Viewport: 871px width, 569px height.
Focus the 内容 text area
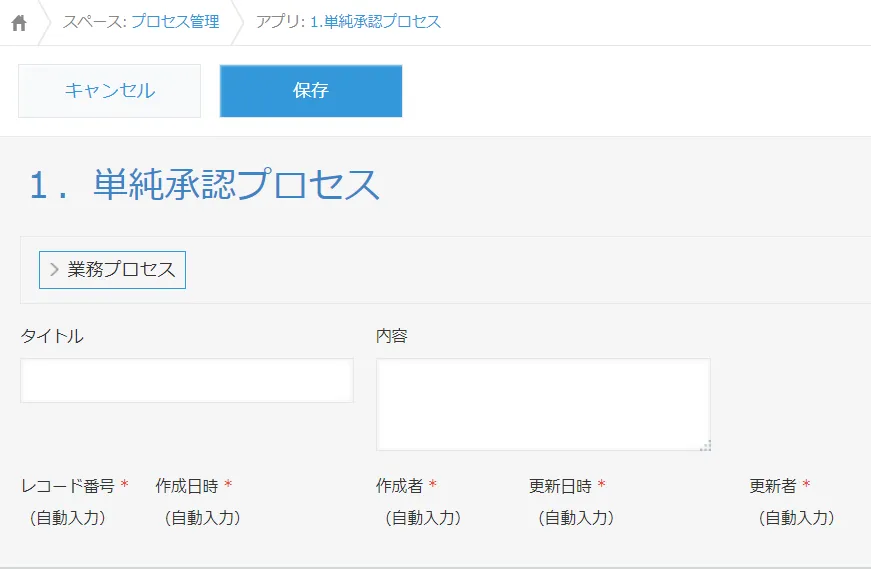click(x=543, y=405)
